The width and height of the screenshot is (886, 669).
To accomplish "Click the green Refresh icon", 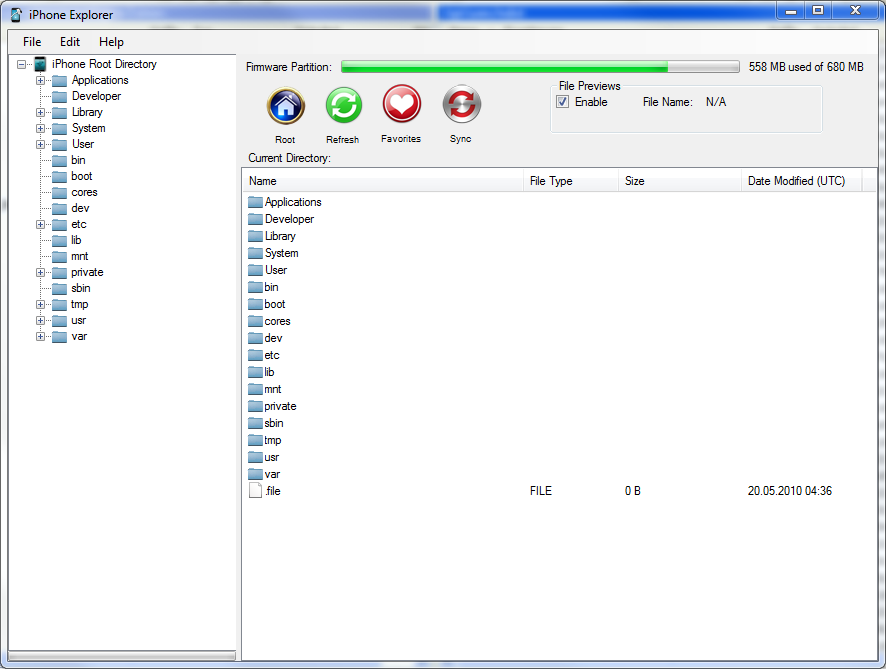I will point(344,105).
